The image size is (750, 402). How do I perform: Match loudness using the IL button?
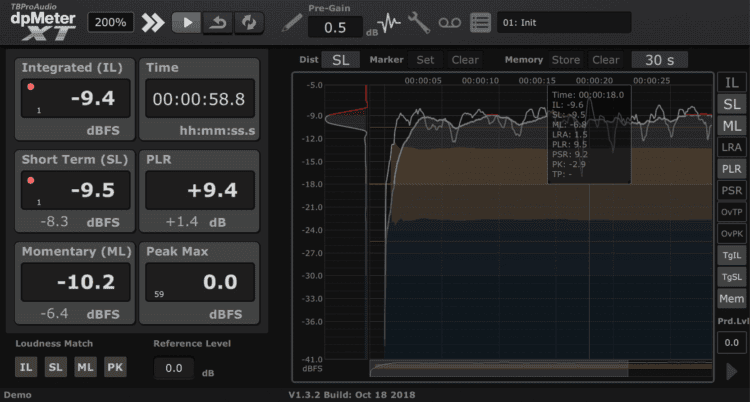coord(26,367)
